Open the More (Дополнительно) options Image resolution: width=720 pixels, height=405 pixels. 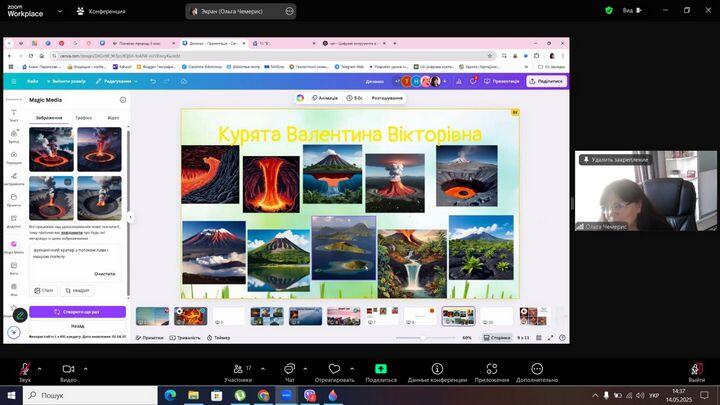[537, 372]
